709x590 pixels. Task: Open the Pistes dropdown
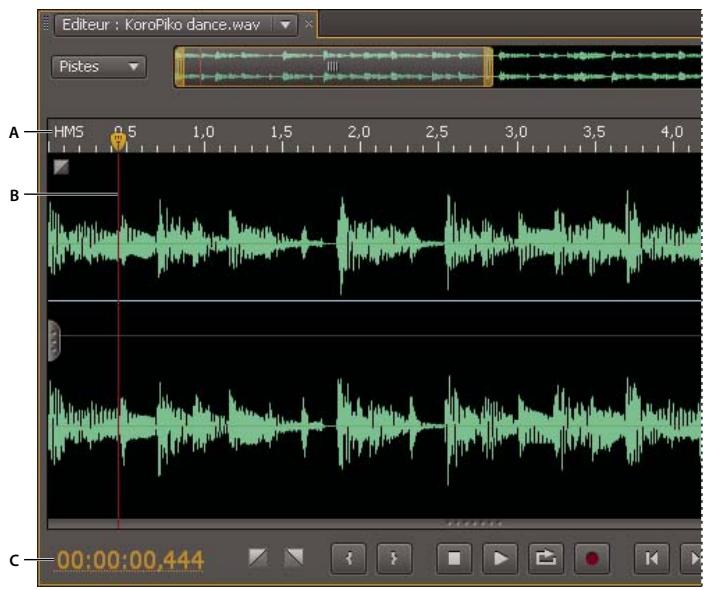pos(99,67)
